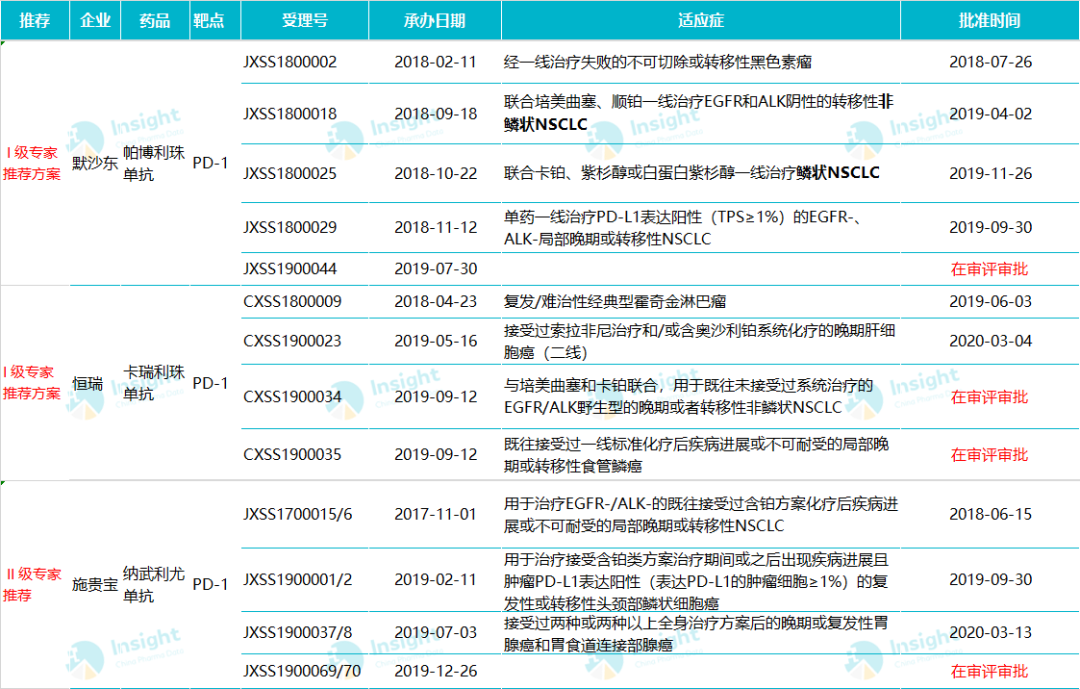
Task: Click the 推荐 column header
Action: pyautogui.click(x=34, y=21)
